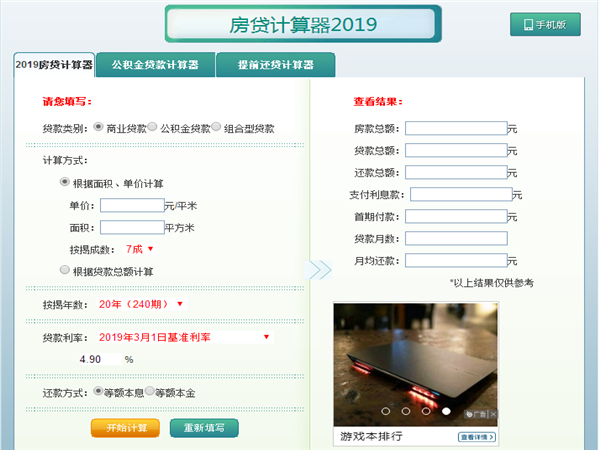Close the advertisement with X icon

[494, 414]
